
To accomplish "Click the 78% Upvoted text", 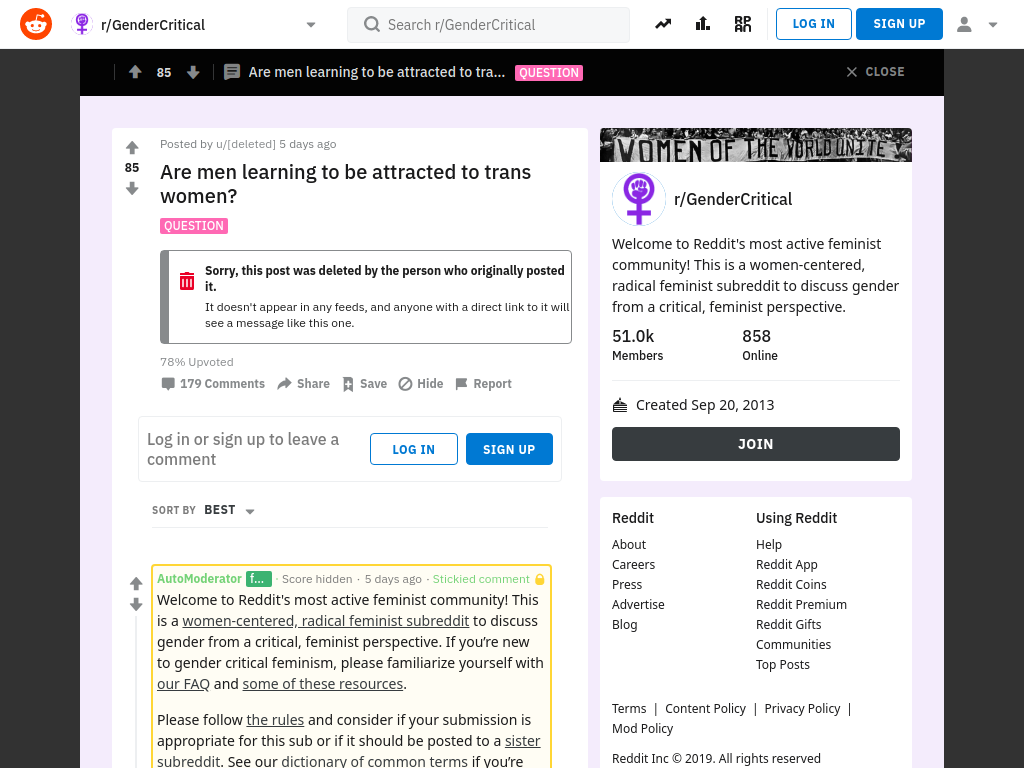I will pyautogui.click(x=197, y=362).
